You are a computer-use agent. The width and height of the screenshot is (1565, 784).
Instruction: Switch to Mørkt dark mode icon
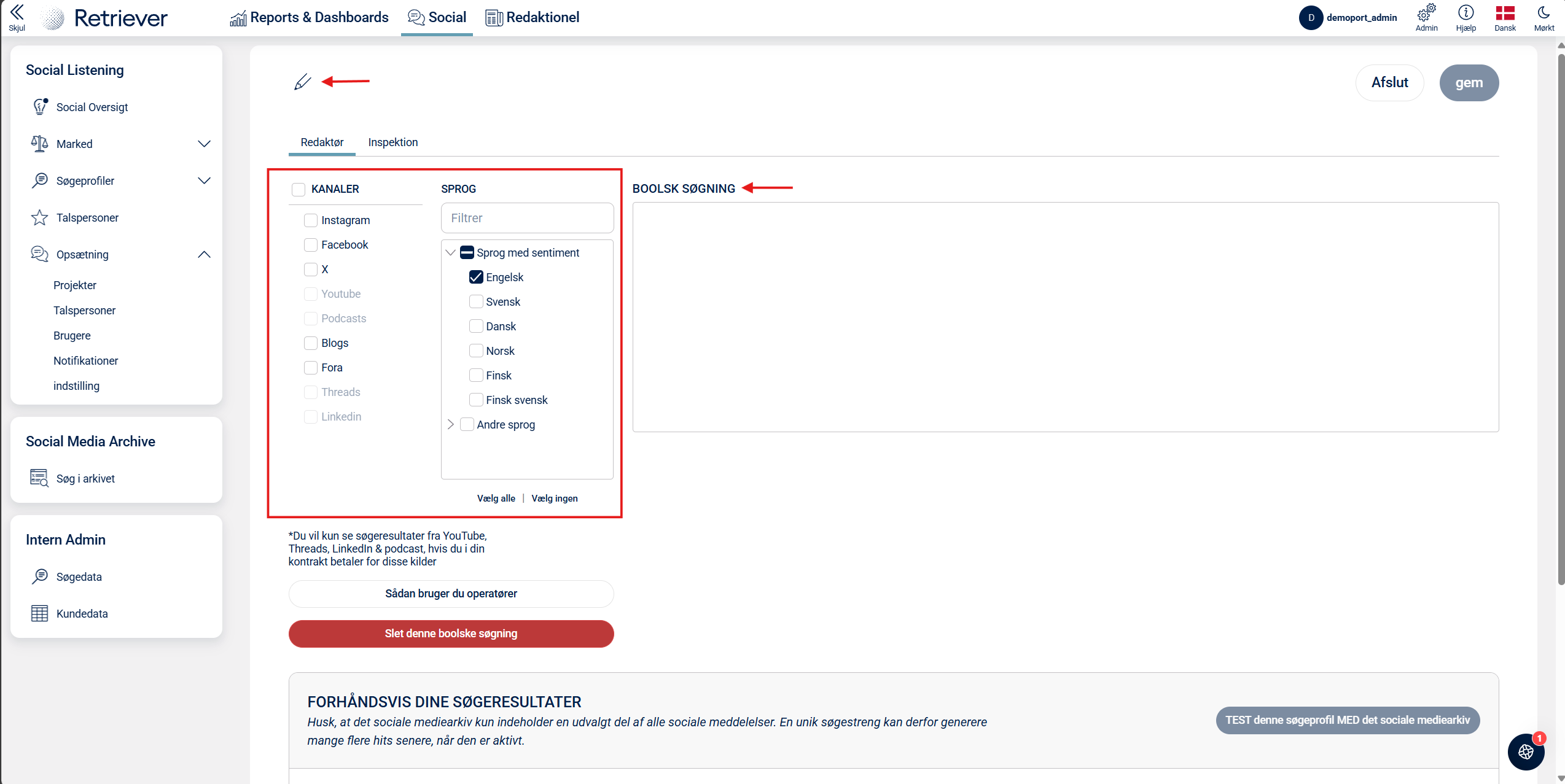(x=1544, y=13)
